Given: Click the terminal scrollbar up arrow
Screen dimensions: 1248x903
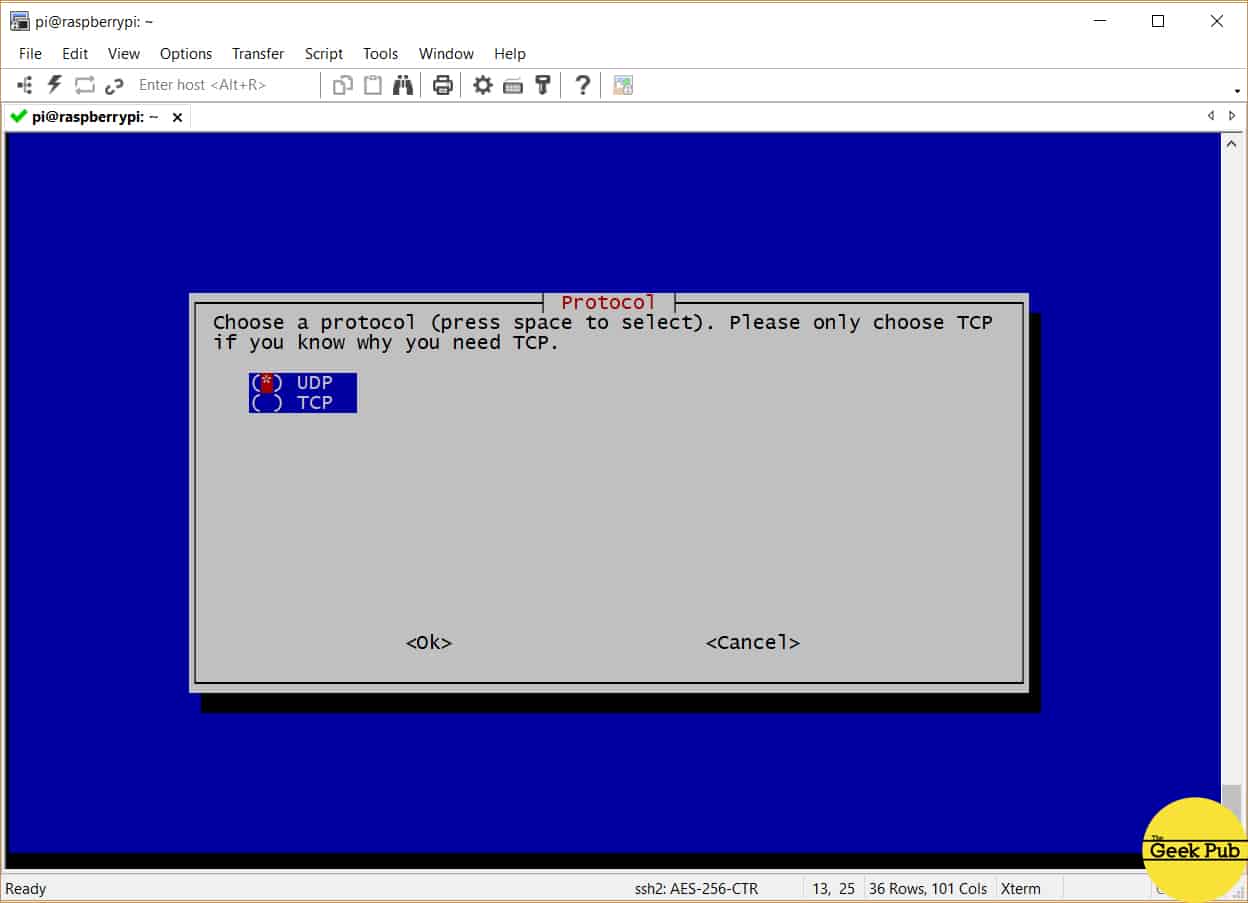Looking at the screenshot, I should pyautogui.click(x=1231, y=144).
